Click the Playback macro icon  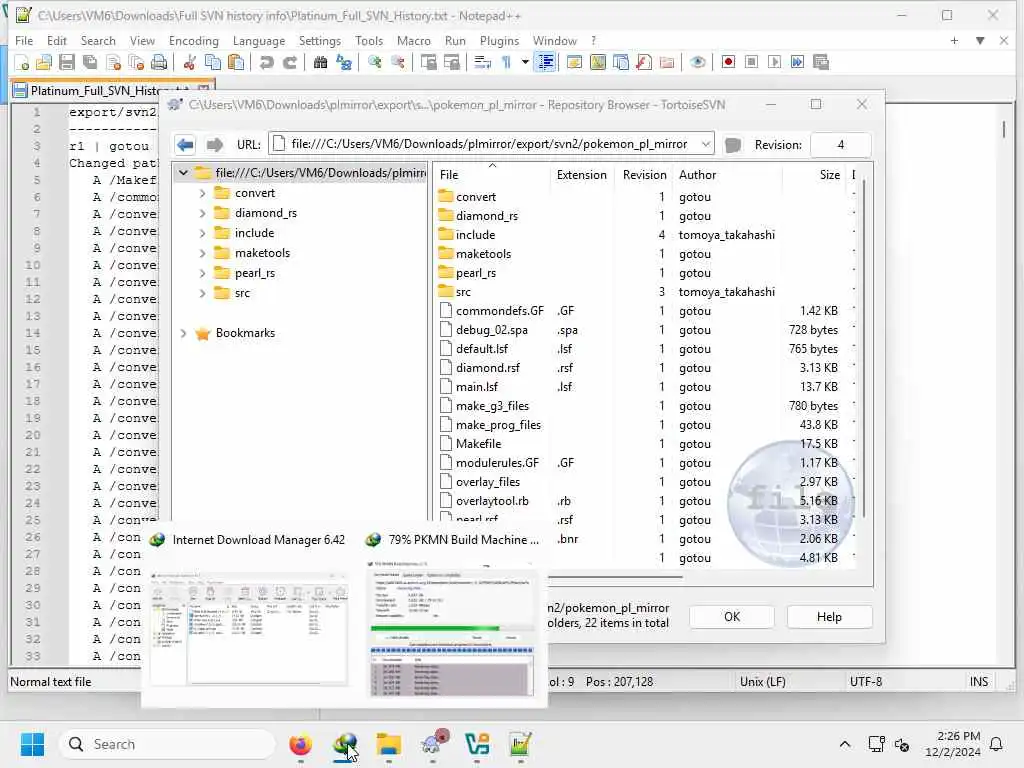pyautogui.click(x=775, y=62)
